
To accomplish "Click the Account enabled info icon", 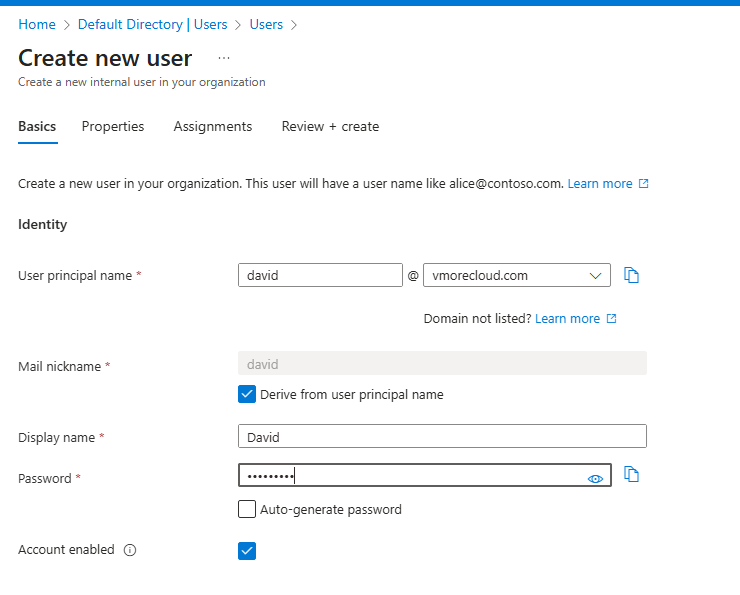I will (x=130, y=550).
